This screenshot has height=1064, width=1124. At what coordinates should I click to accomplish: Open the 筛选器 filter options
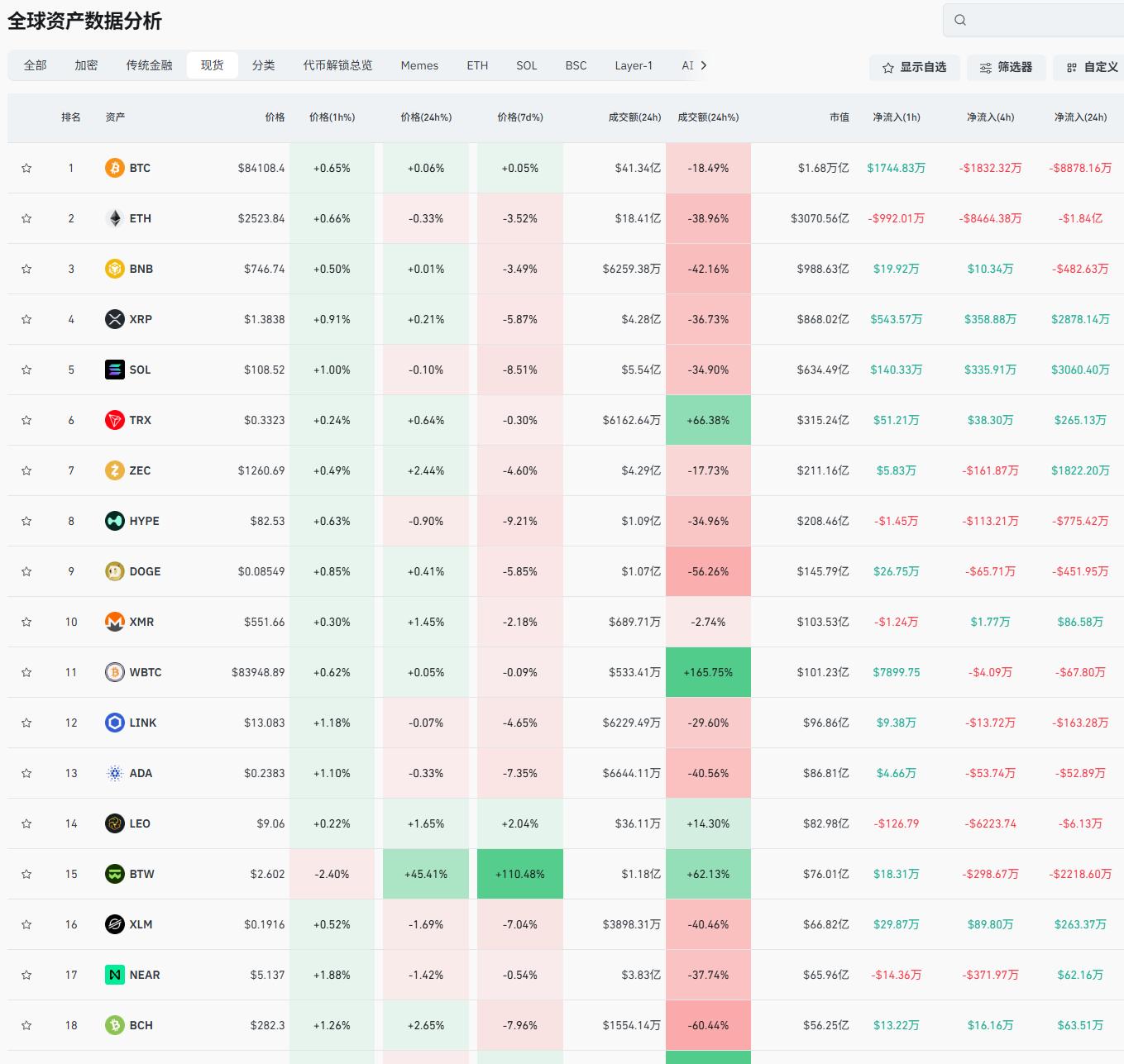[1006, 67]
